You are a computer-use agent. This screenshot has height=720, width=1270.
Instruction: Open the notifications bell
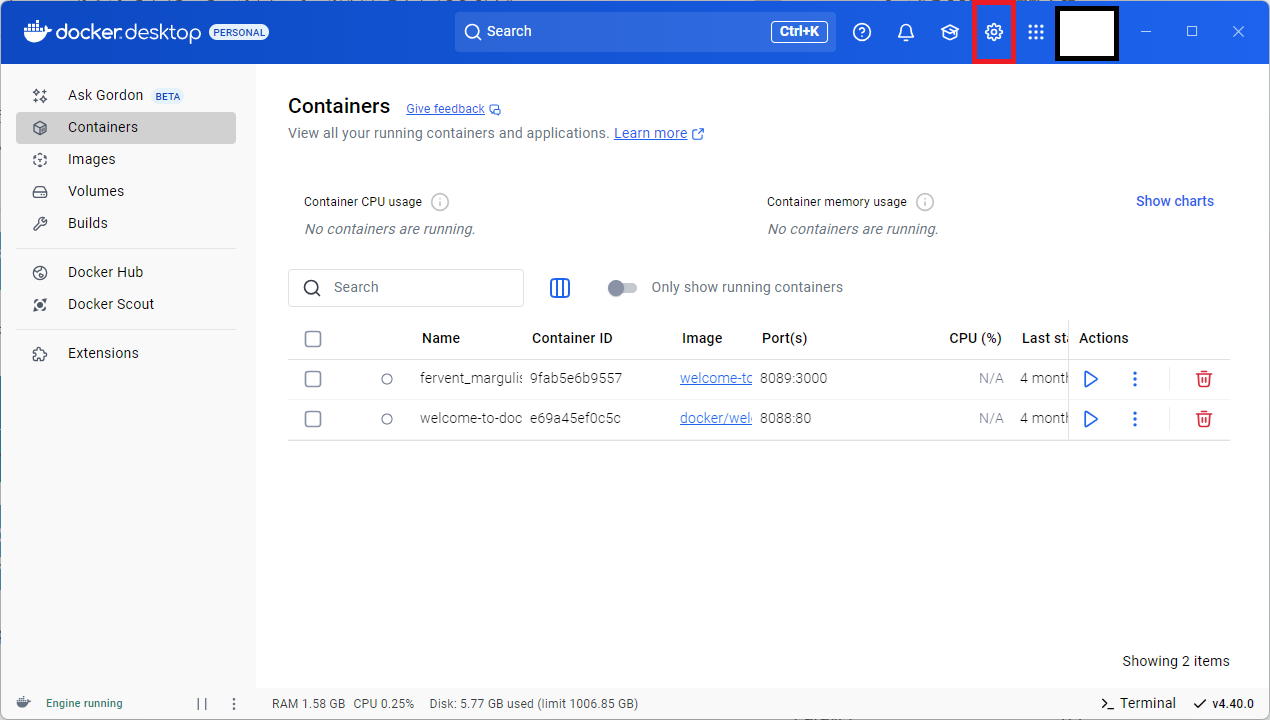tap(905, 31)
